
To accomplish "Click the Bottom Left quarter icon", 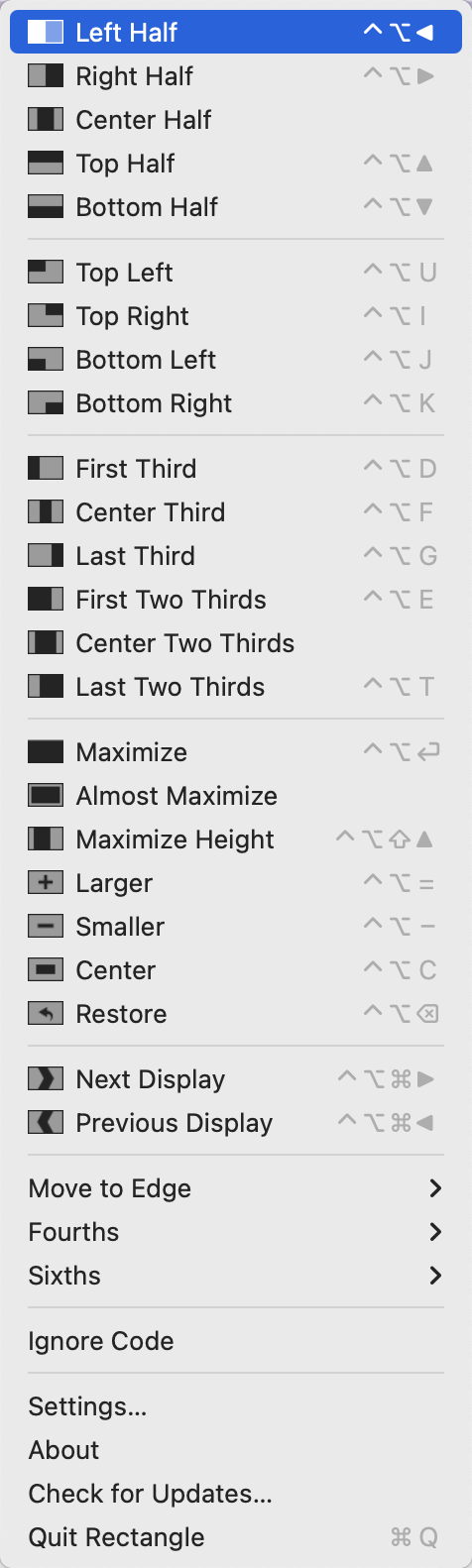I will click(46, 360).
